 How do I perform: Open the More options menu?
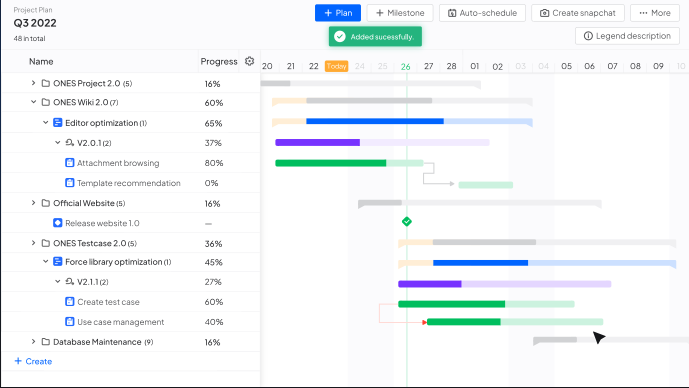[655, 13]
